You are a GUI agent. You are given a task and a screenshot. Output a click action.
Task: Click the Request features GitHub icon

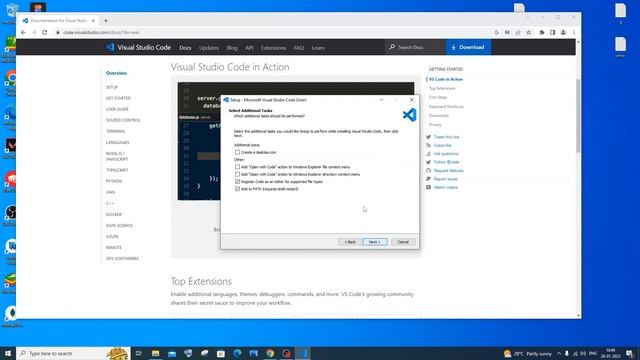click(428, 171)
